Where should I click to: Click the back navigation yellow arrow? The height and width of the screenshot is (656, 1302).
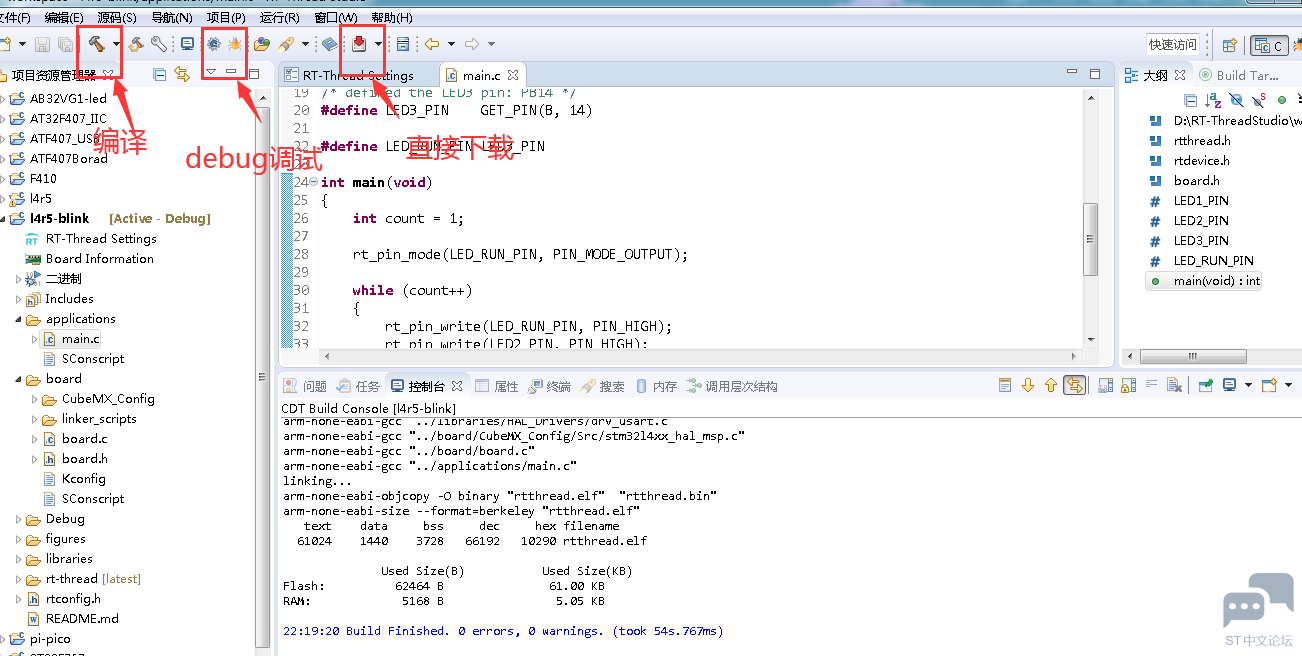point(432,44)
